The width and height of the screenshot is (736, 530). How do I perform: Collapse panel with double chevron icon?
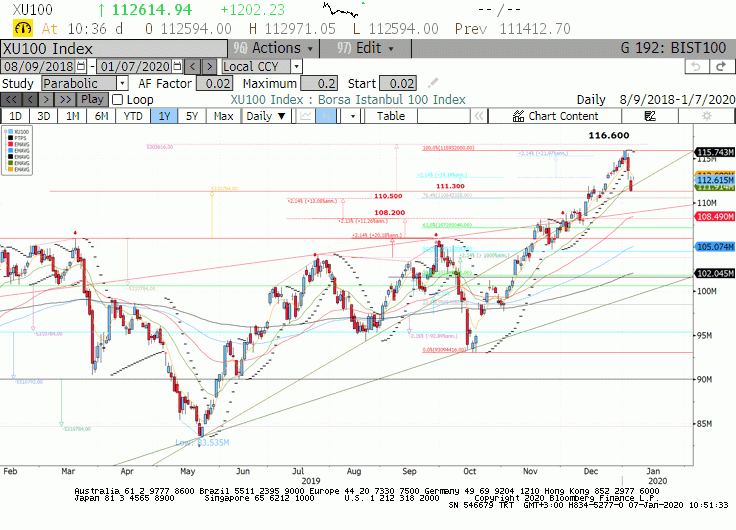[478, 116]
